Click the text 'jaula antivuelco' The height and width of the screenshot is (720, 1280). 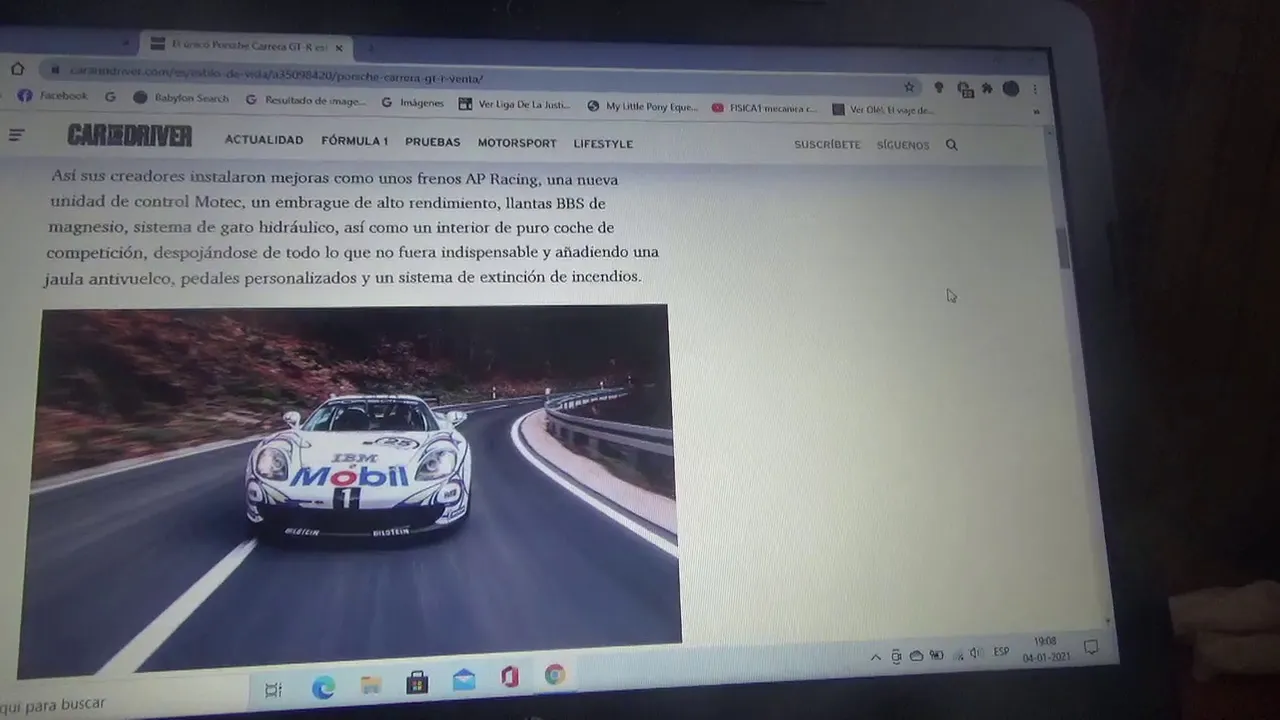click(107, 279)
